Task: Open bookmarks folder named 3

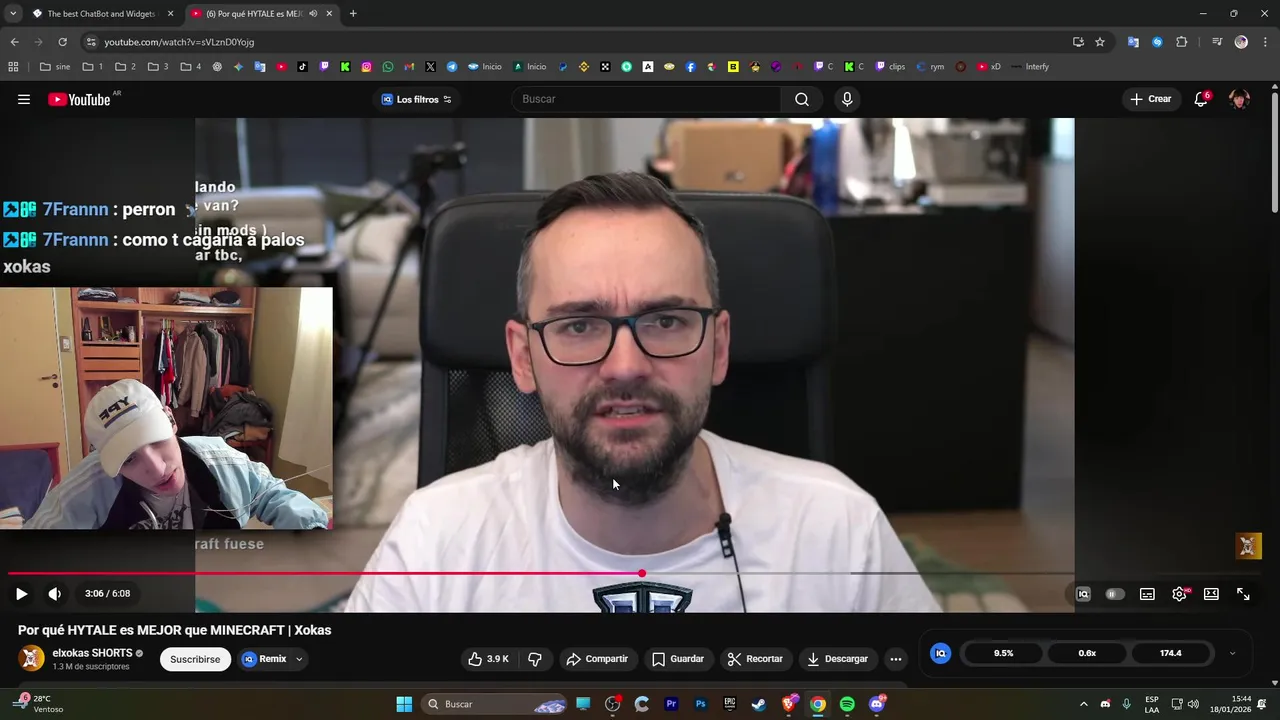Action: pyautogui.click(x=158, y=67)
